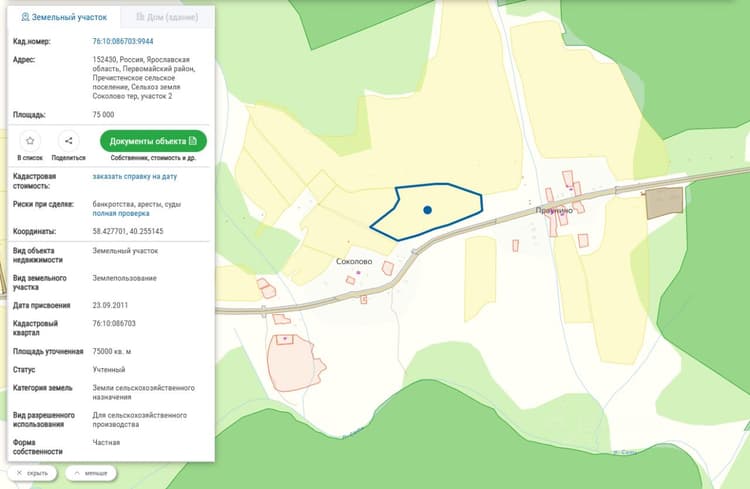Open Документы объекта green button

[x=153, y=141]
